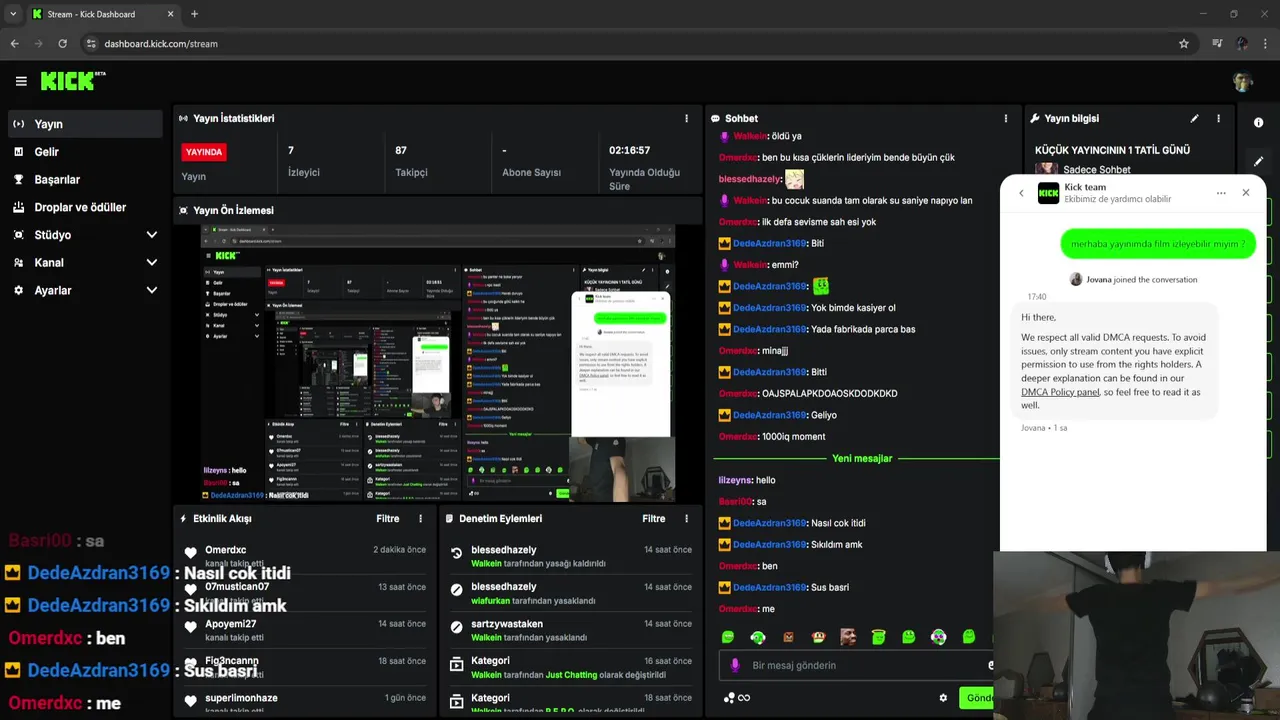This screenshot has width=1280, height=720.
Task: Open chat settings gear next to Gönder
Action: click(x=942, y=698)
